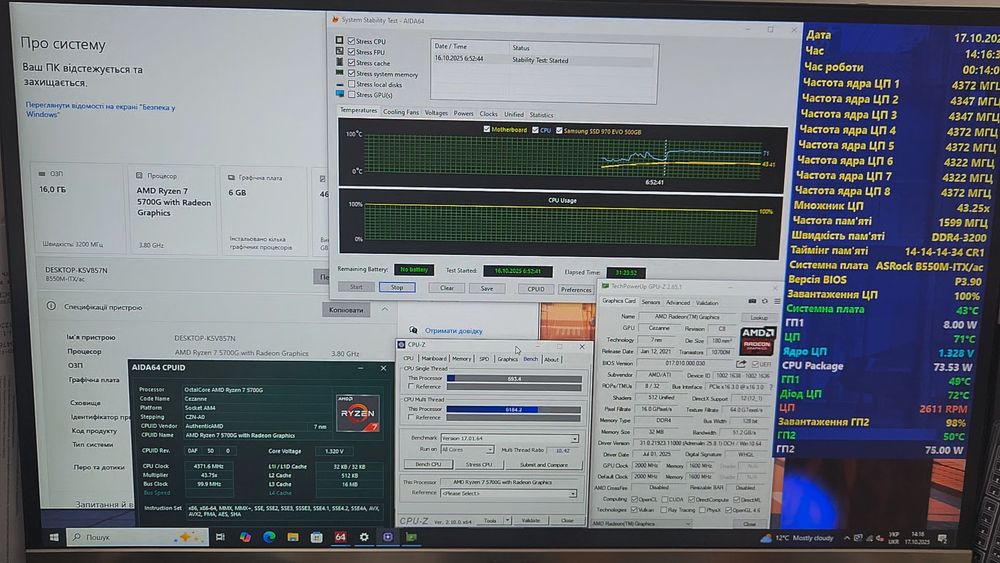This screenshot has width=1000, height=563.
Task: Stop the AIDA64 stability test
Action: 397,288
